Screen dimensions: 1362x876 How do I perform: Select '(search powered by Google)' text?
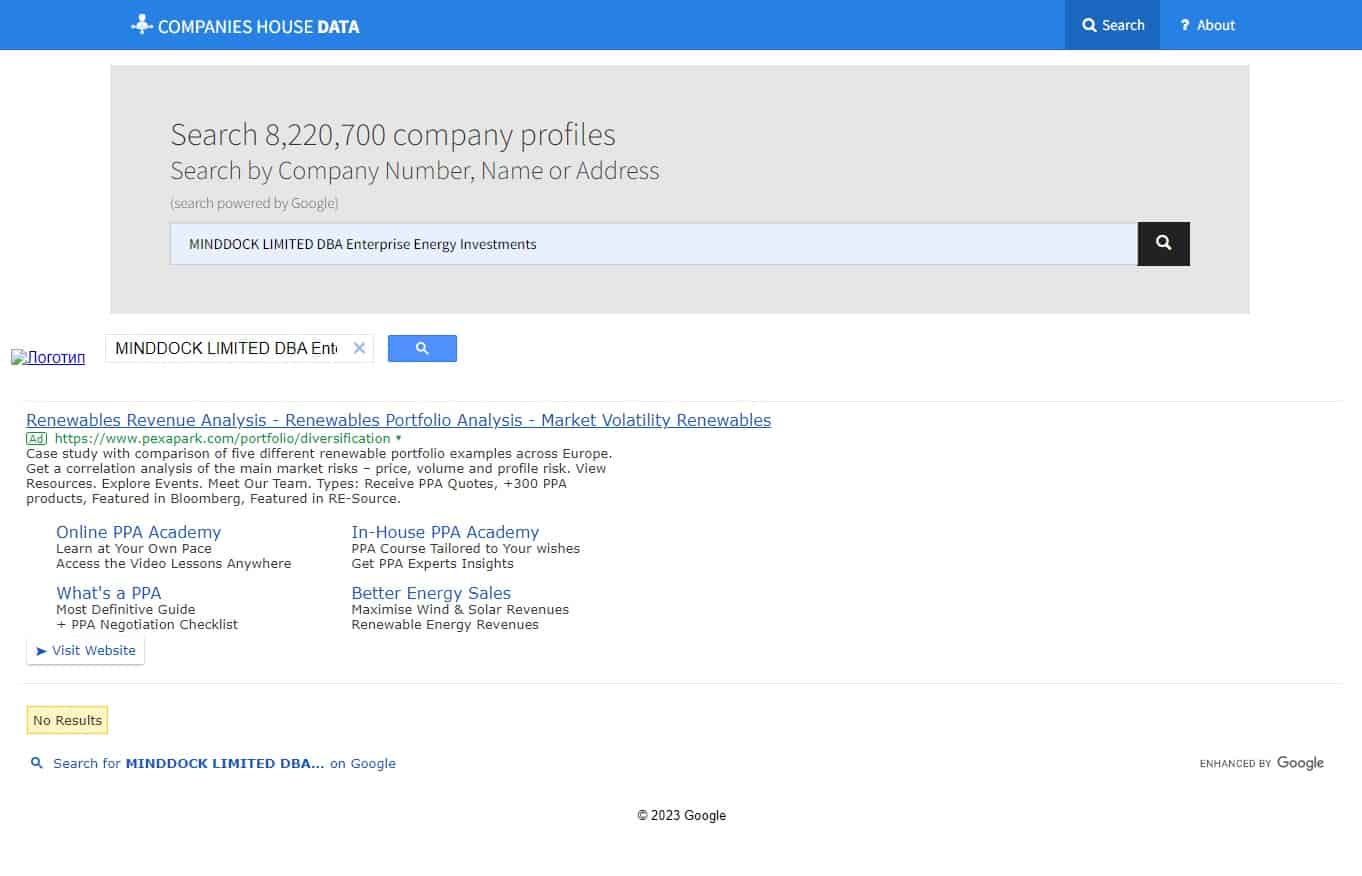tap(254, 203)
